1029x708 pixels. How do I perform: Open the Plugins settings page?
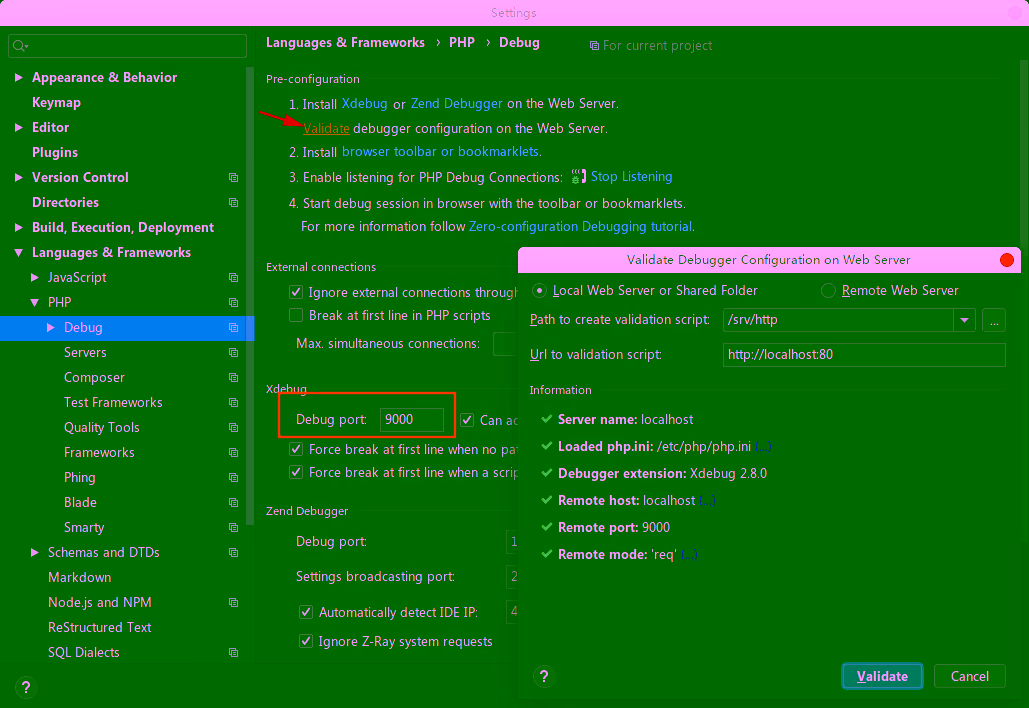[x=55, y=152]
